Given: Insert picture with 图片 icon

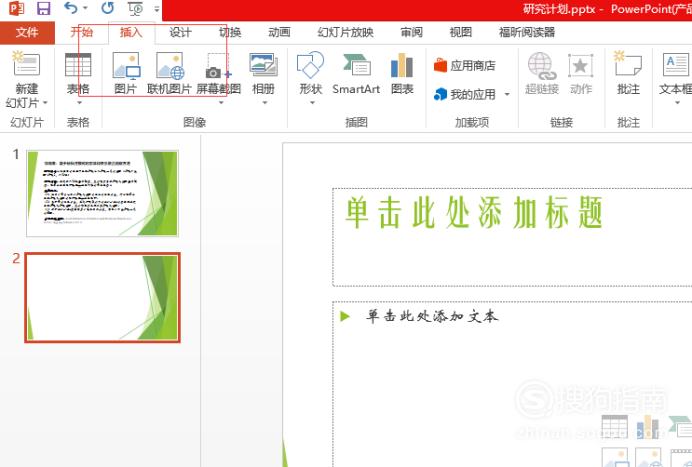Looking at the screenshot, I should [x=126, y=65].
